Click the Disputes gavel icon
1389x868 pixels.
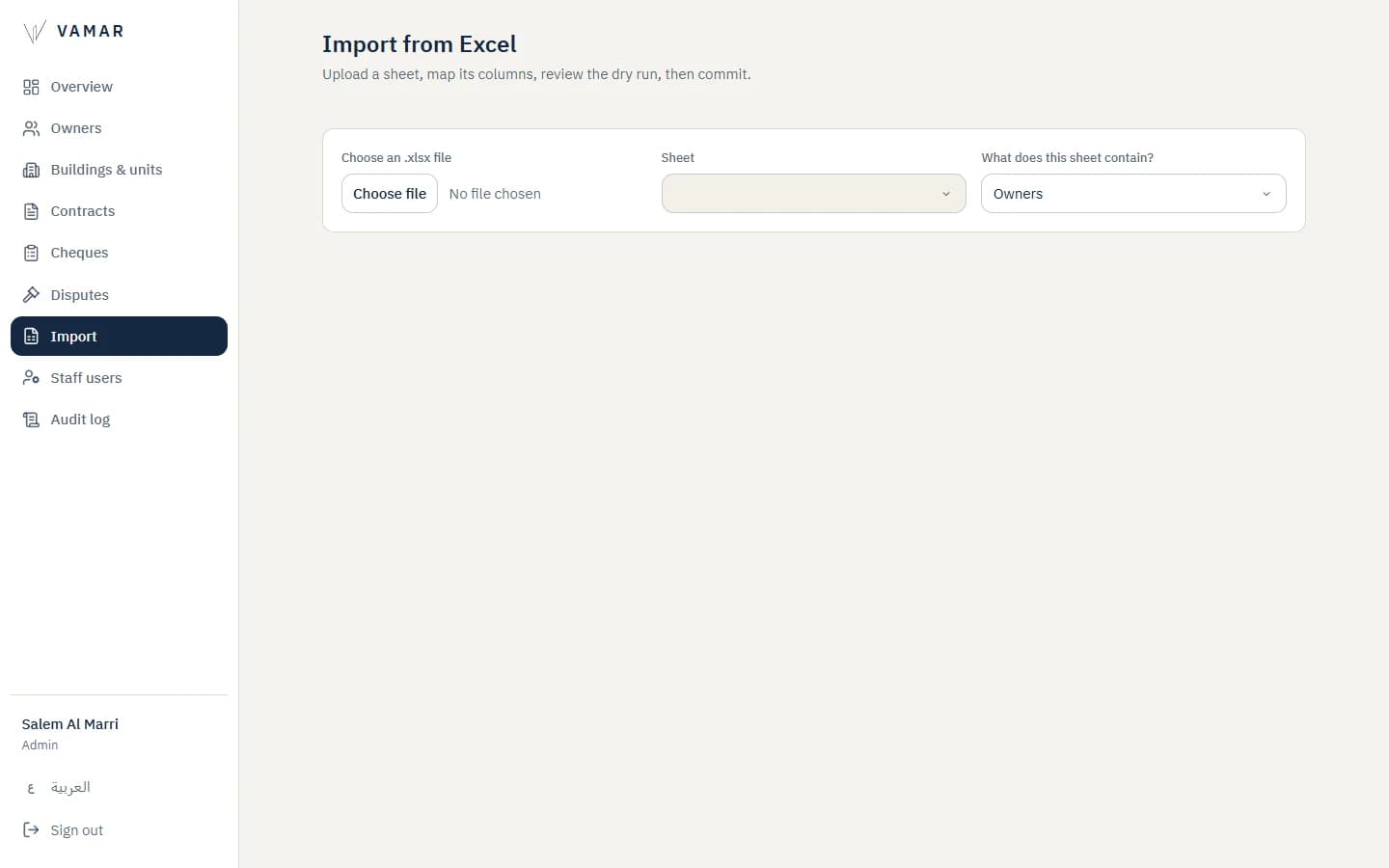31,295
